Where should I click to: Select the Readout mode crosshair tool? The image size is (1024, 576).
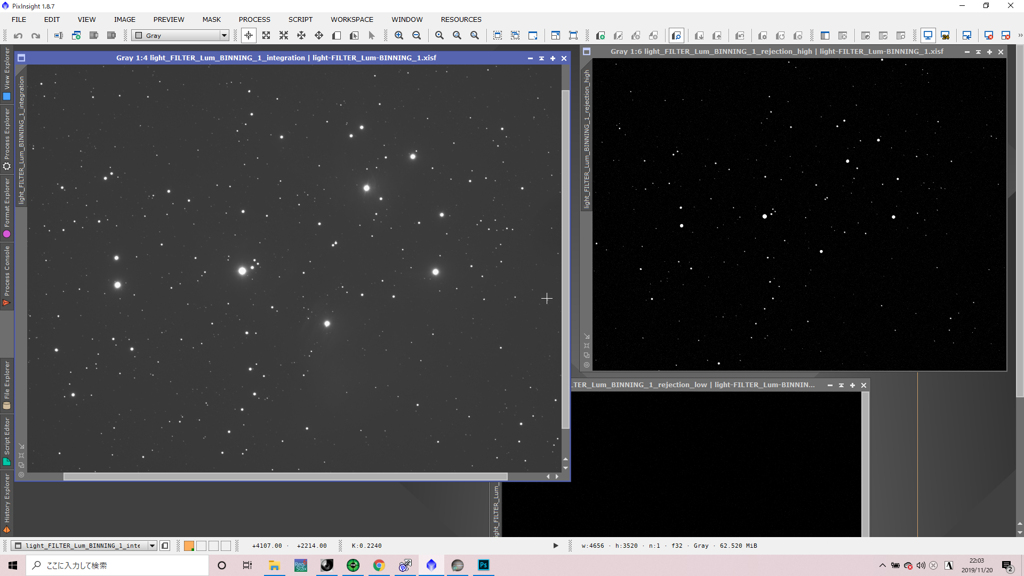tap(248, 36)
